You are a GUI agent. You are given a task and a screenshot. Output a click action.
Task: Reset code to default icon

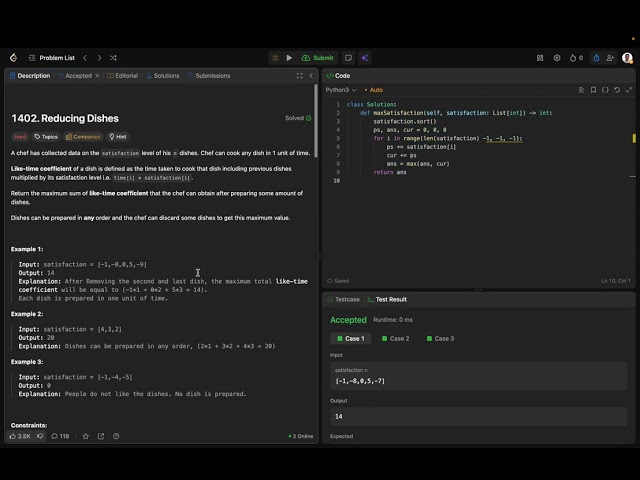617,90
